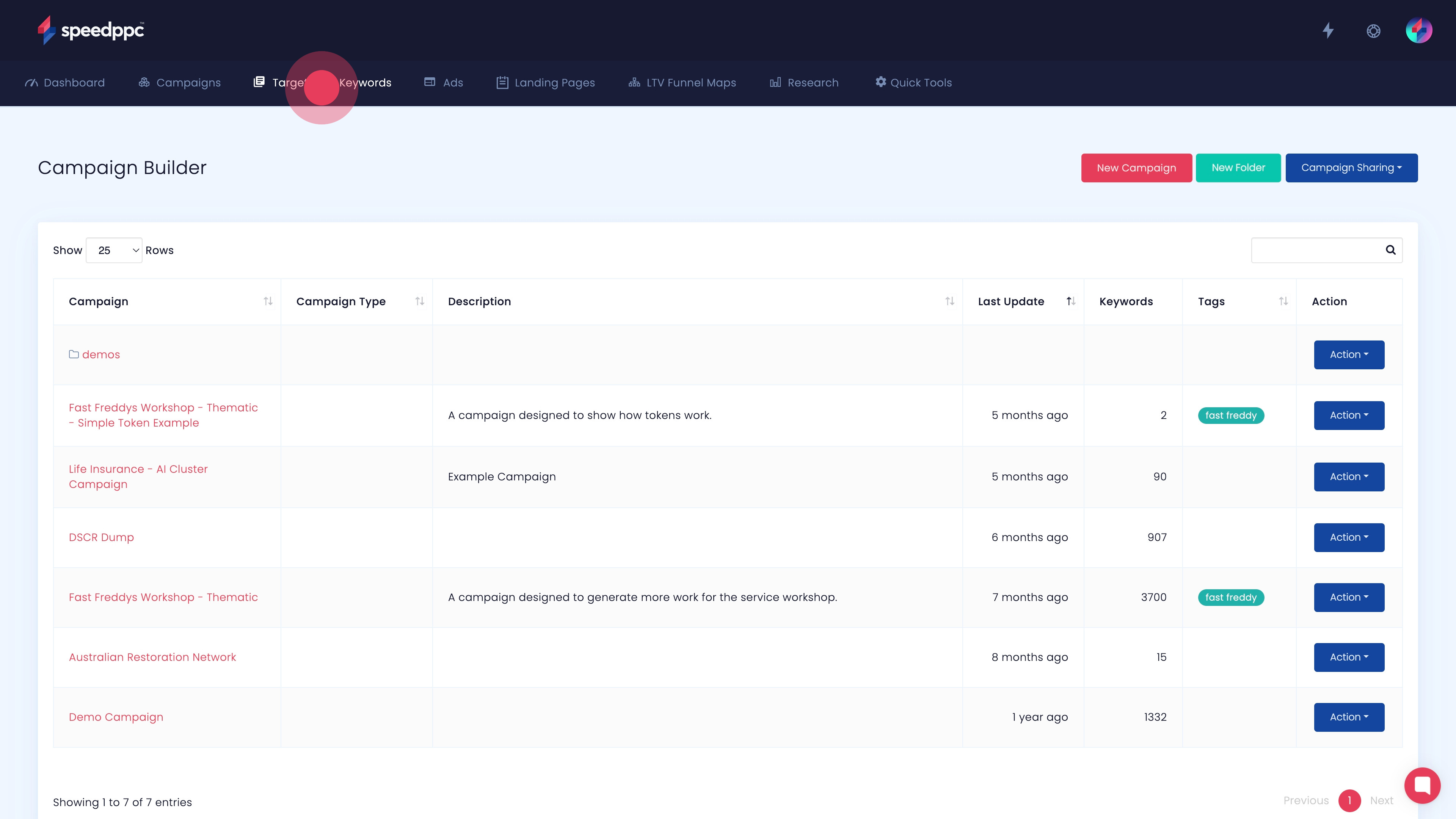Open the demos folder icon
This screenshot has height=819, width=1456.
point(74,355)
